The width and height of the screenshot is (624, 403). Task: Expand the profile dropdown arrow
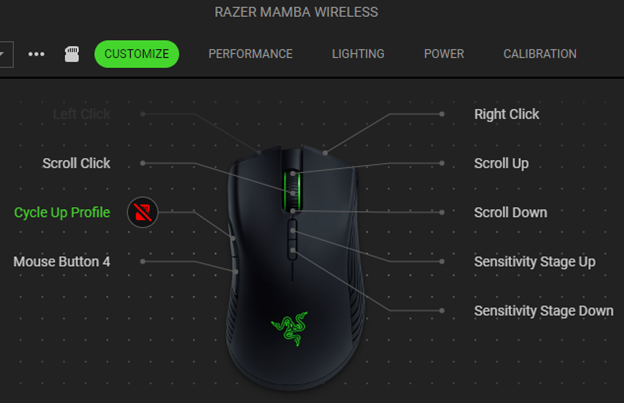tap(3, 54)
